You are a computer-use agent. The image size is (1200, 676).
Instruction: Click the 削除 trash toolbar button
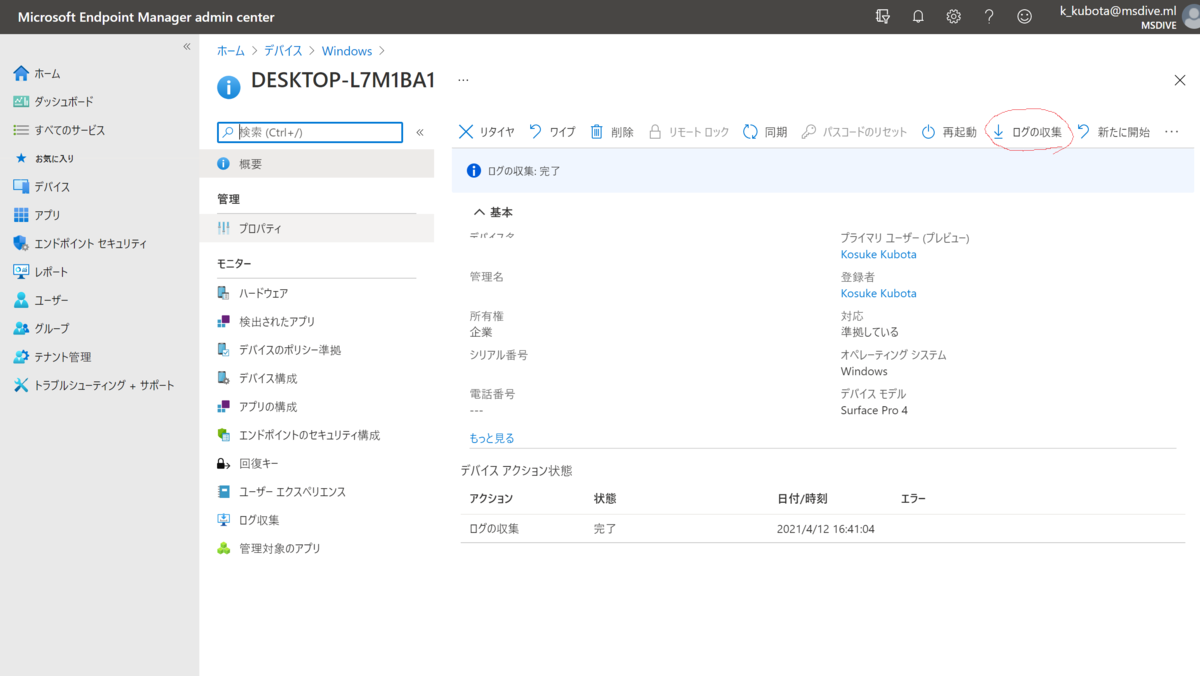pyautogui.click(x=612, y=132)
